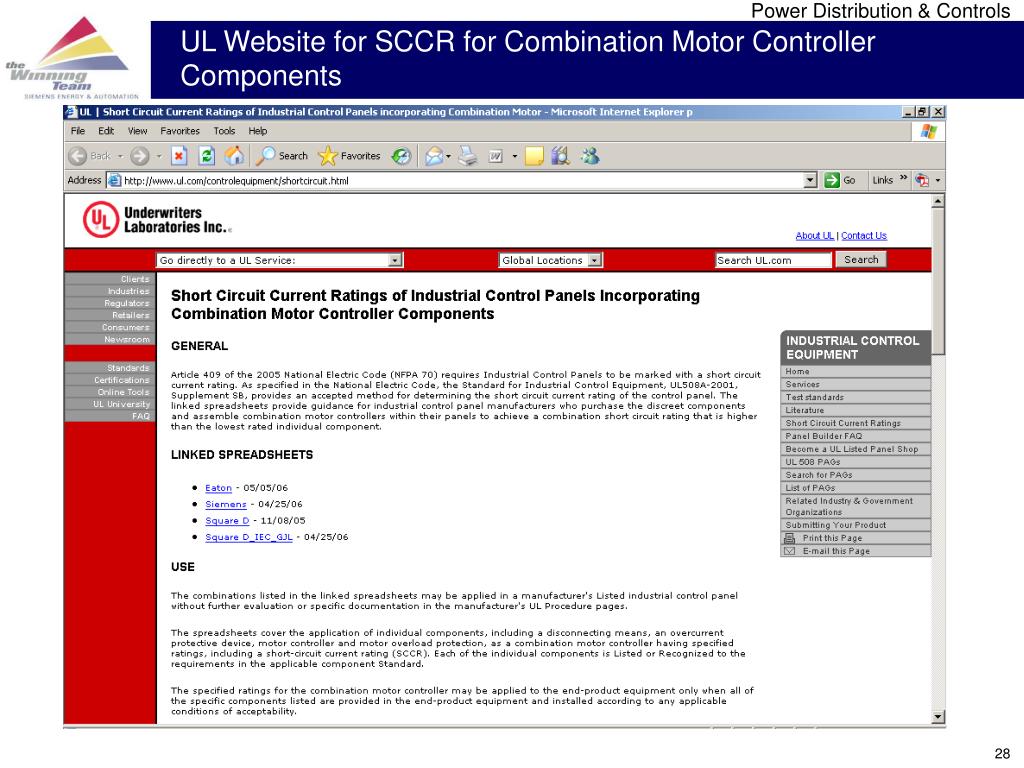The height and width of the screenshot is (768, 1024).
Task: Click the Windows flag logo in menu bar
Action: (929, 131)
